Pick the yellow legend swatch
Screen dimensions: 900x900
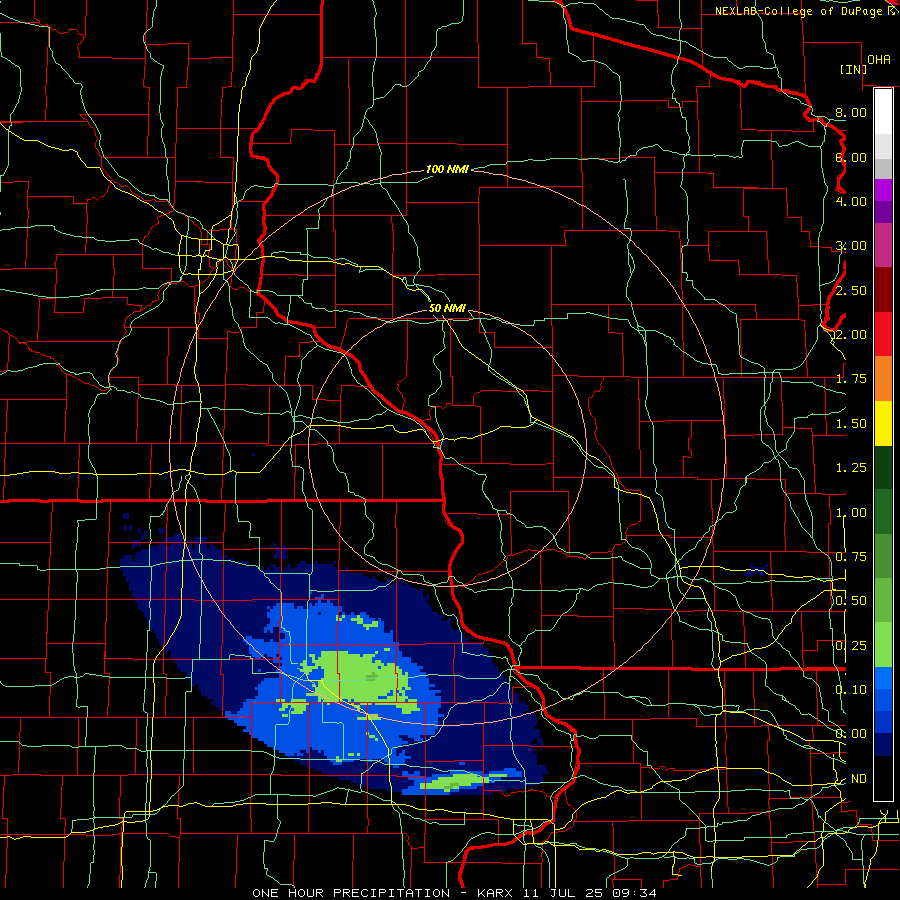[883, 423]
